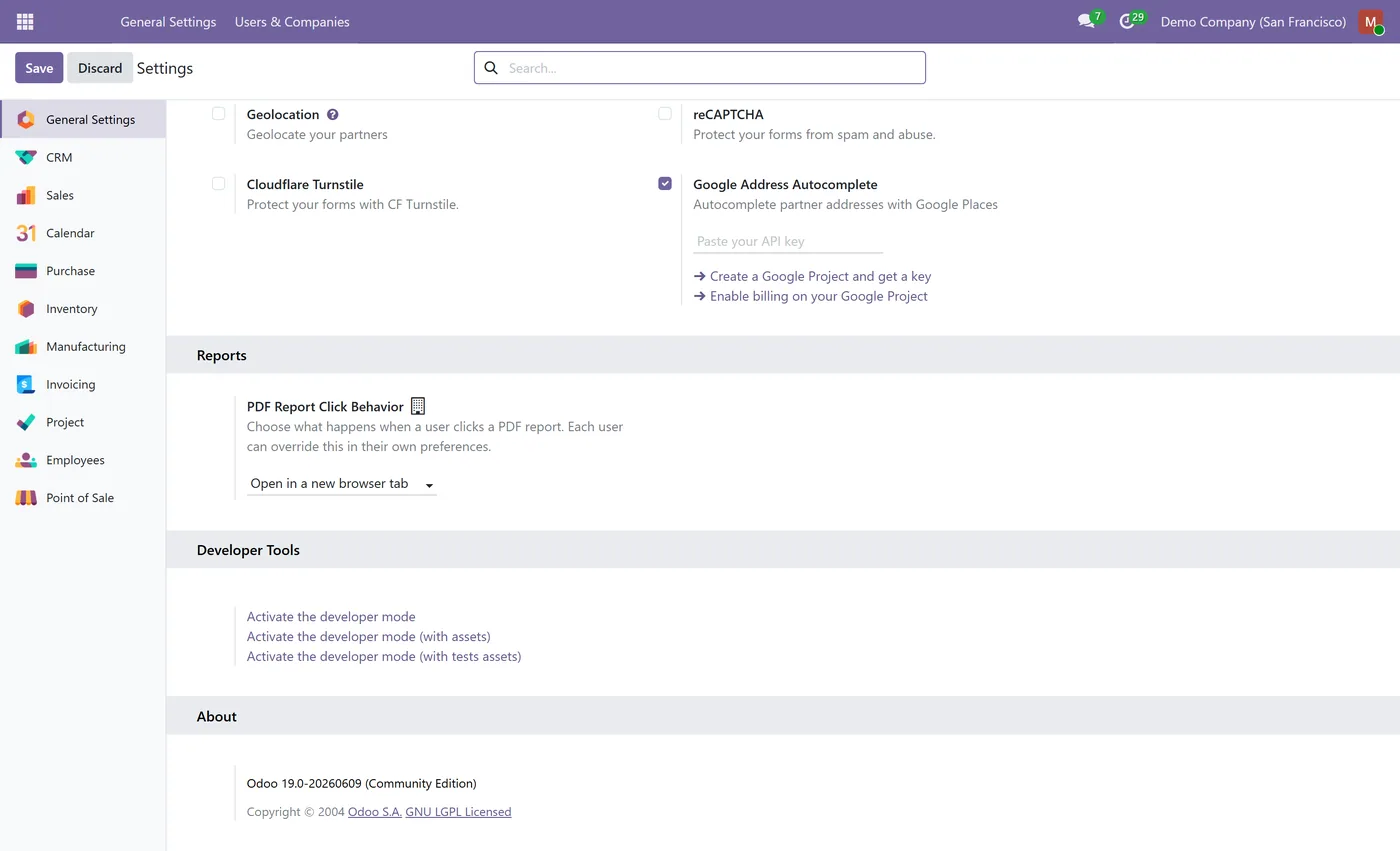The height and width of the screenshot is (851, 1400).
Task: Click the Inventory app icon
Action: [26, 309]
